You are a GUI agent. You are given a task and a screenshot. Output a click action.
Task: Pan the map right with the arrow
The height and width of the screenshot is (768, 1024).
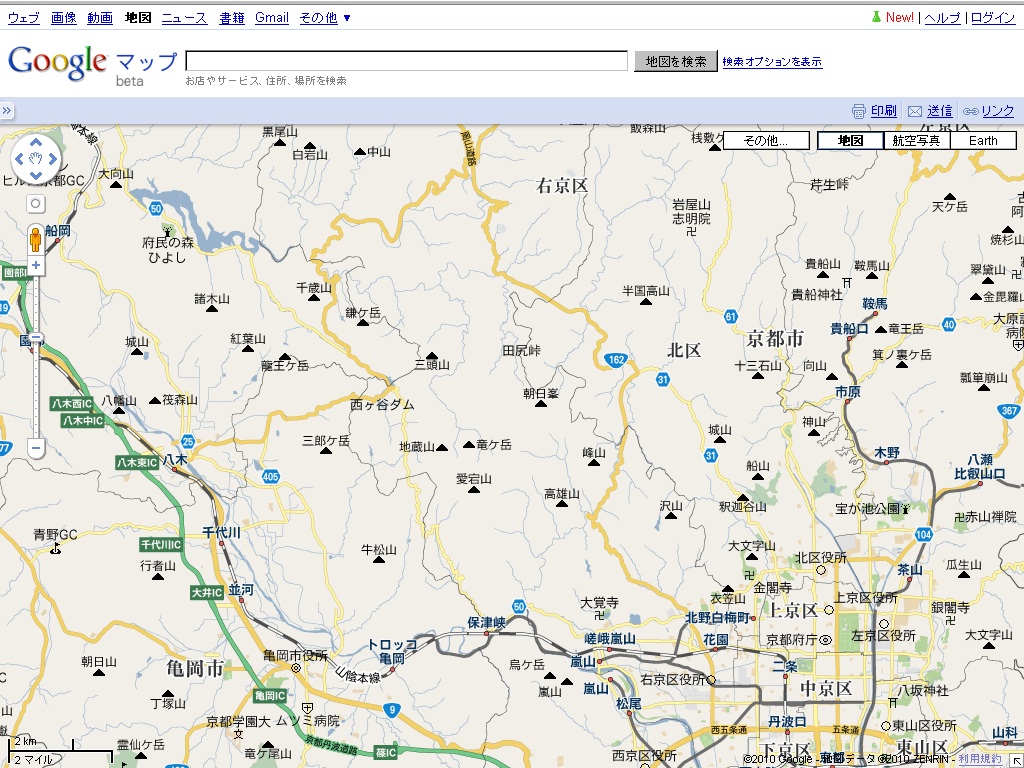pyautogui.click(x=52, y=159)
